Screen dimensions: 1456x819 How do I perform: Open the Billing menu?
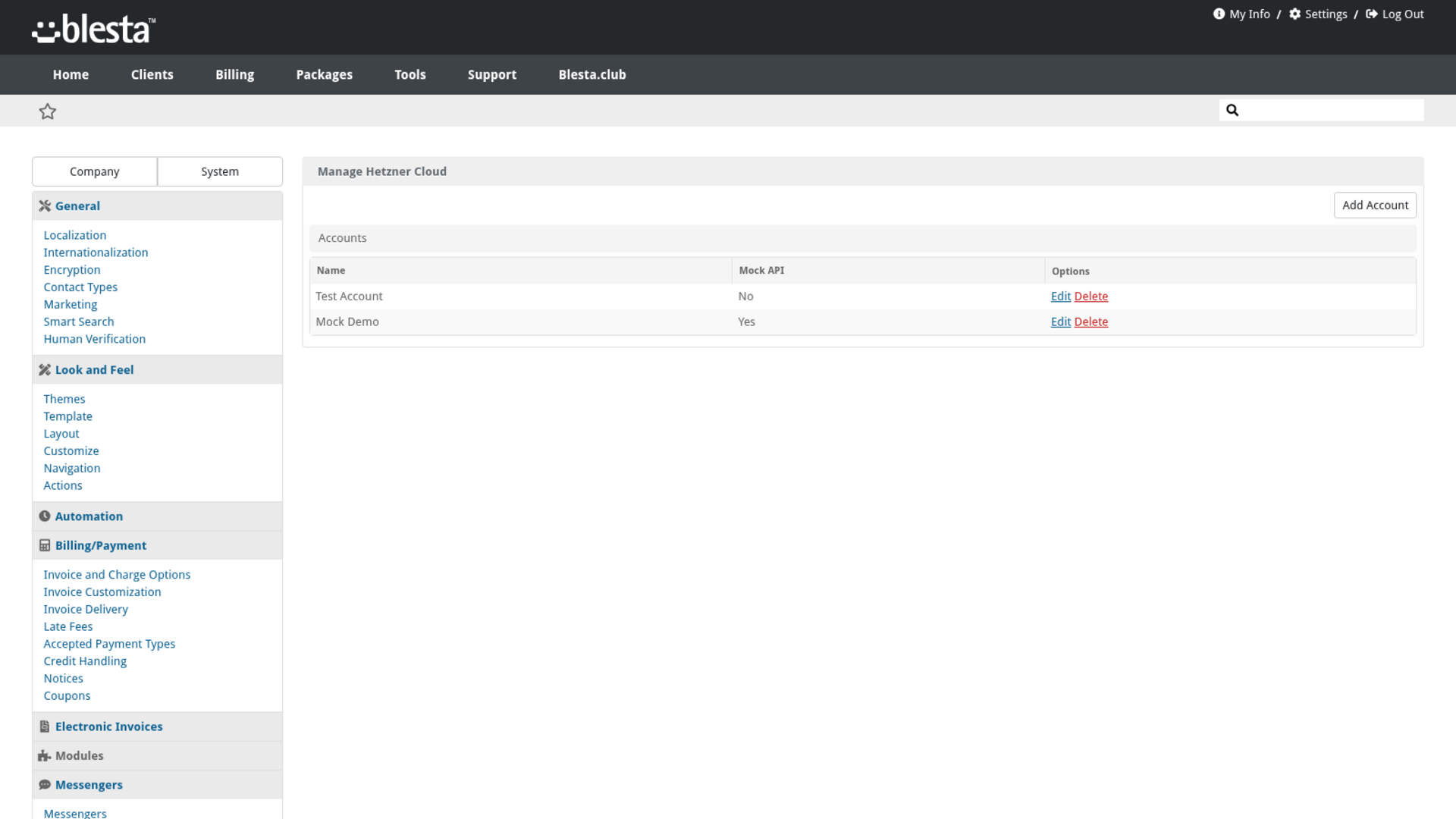tap(234, 74)
